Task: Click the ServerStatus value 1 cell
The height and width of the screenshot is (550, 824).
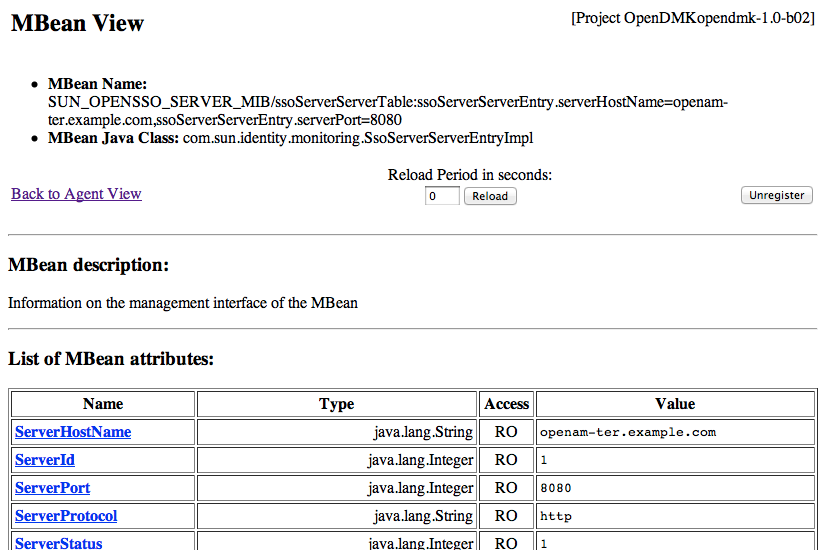Action: pos(675,542)
